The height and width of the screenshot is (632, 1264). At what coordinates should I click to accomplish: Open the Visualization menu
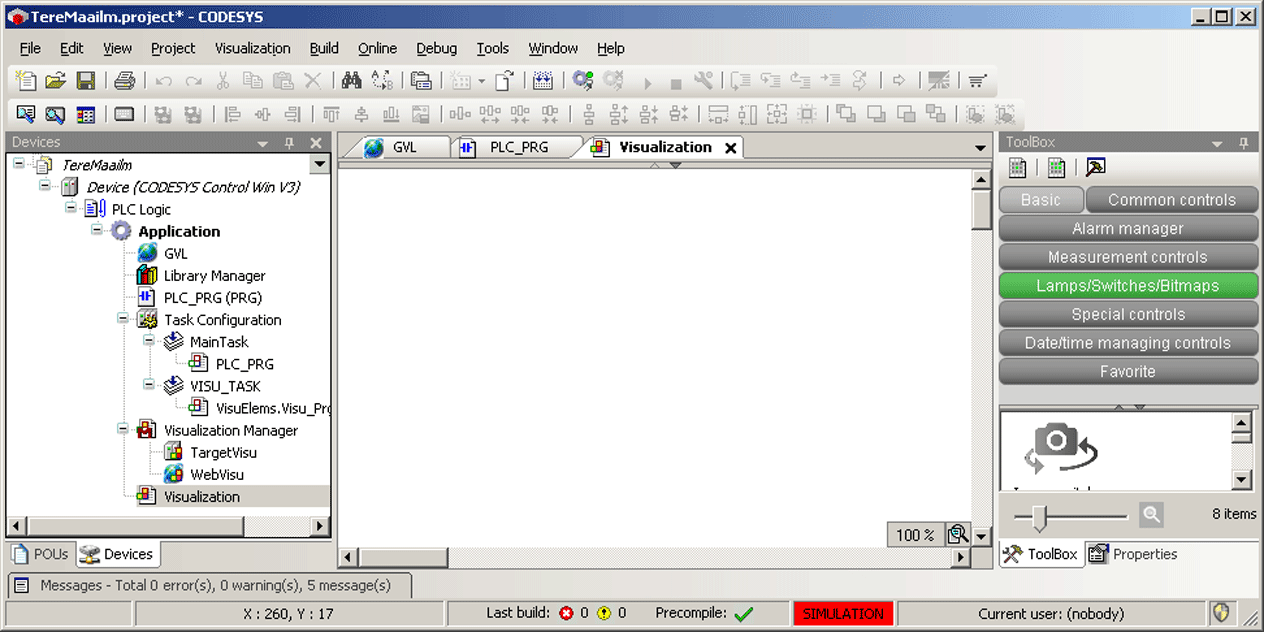pyautogui.click(x=253, y=48)
